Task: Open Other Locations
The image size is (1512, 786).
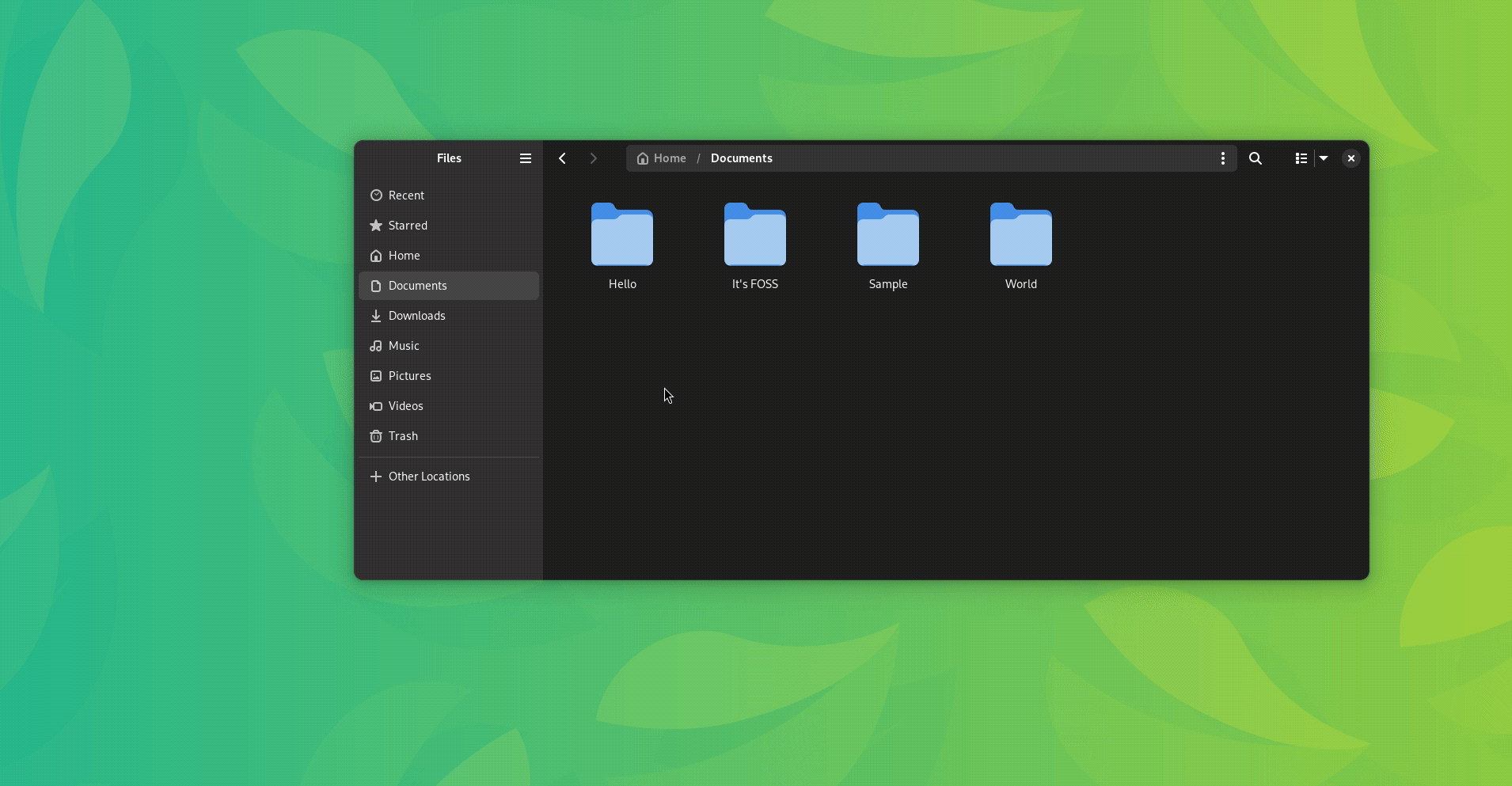Action: pyautogui.click(x=429, y=476)
